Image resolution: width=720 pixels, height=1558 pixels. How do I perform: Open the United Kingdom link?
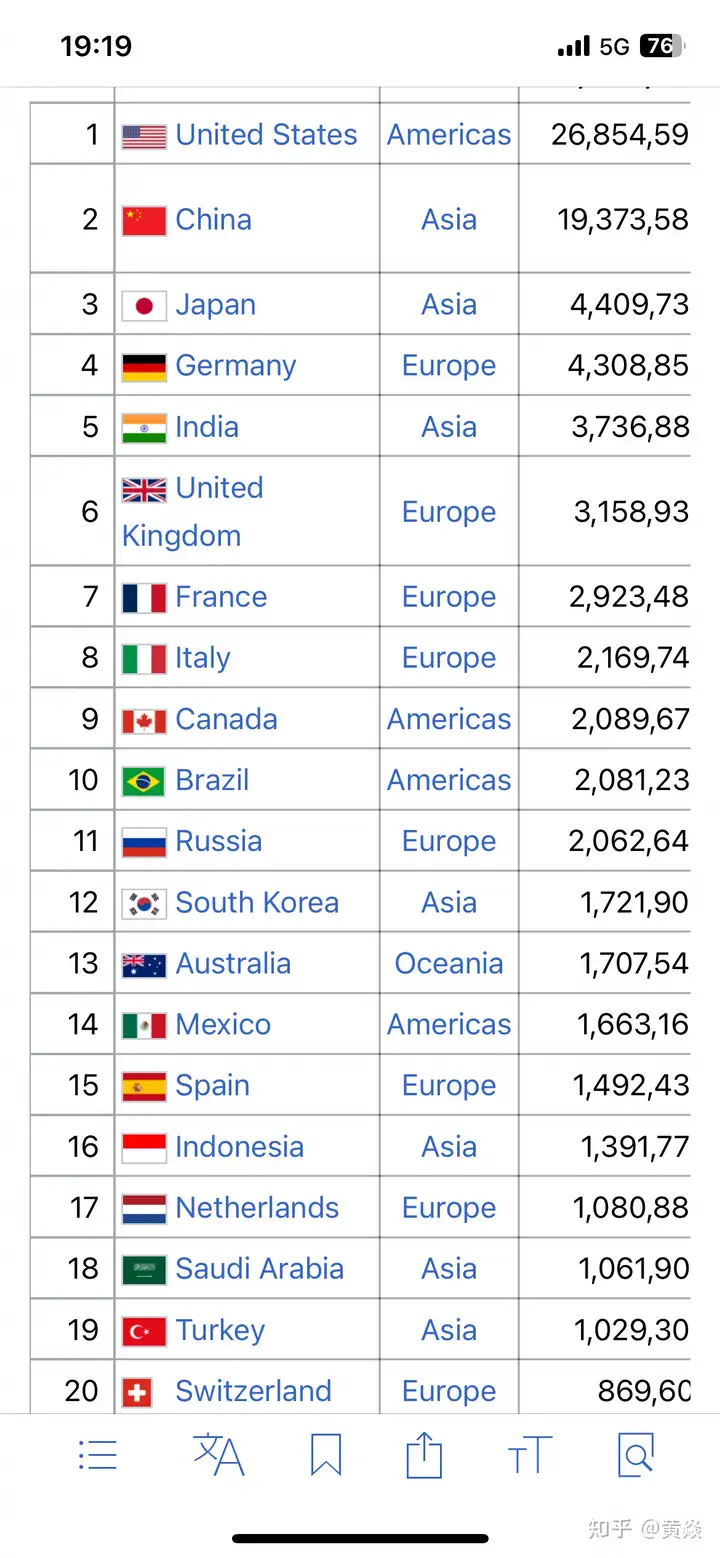pyautogui.click(x=192, y=512)
